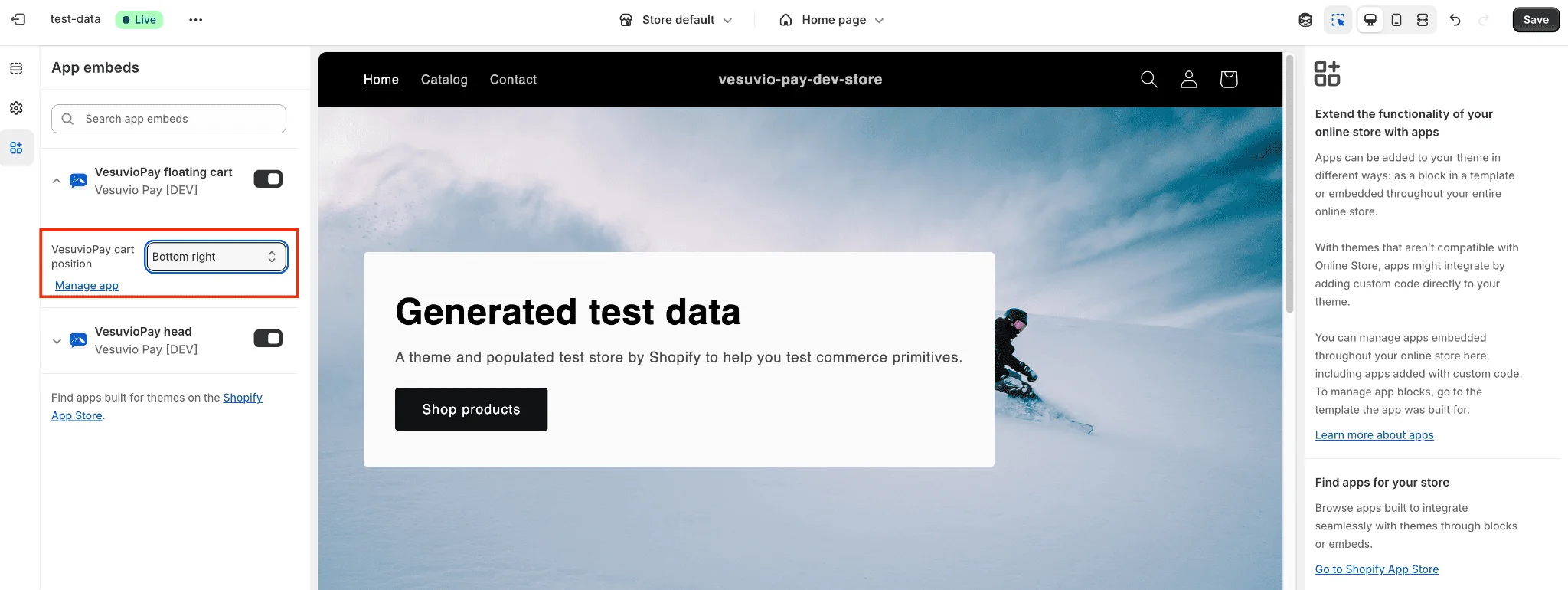Open the Sections panel icon
This screenshot has height=590, width=1568.
pos(16,69)
